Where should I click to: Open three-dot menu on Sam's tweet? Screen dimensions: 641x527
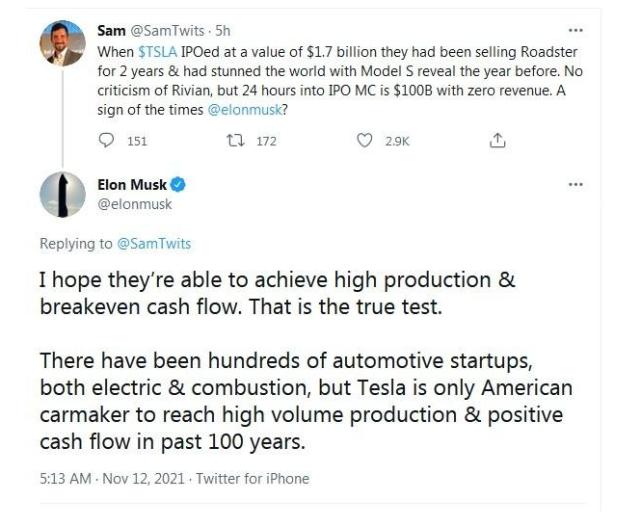[x=576, y=30]
